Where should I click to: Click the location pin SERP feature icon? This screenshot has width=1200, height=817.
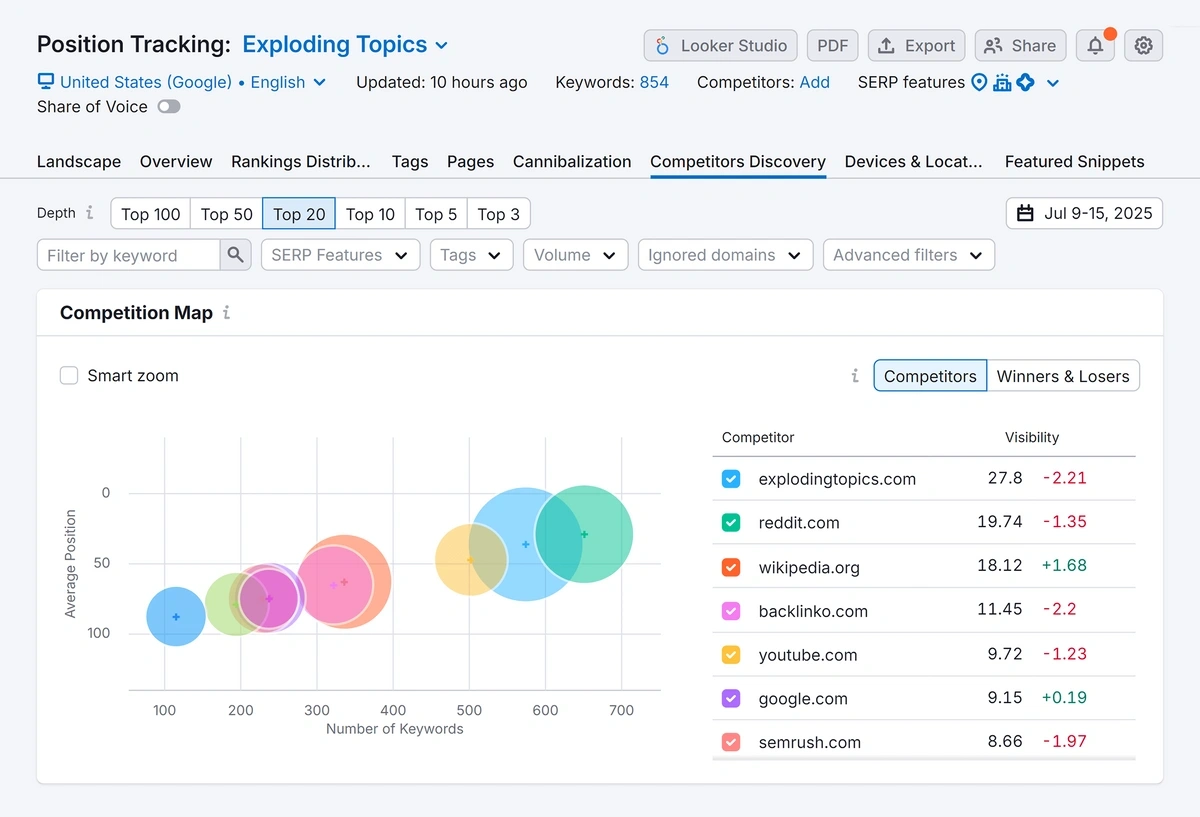click(x=979, y=82)
